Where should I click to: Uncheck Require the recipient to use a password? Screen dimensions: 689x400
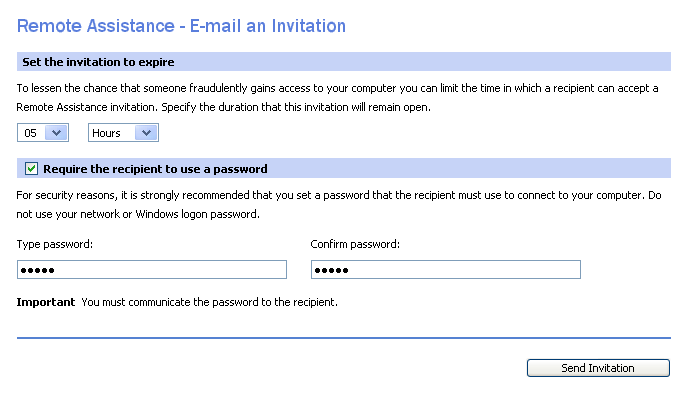coord(32,169)
